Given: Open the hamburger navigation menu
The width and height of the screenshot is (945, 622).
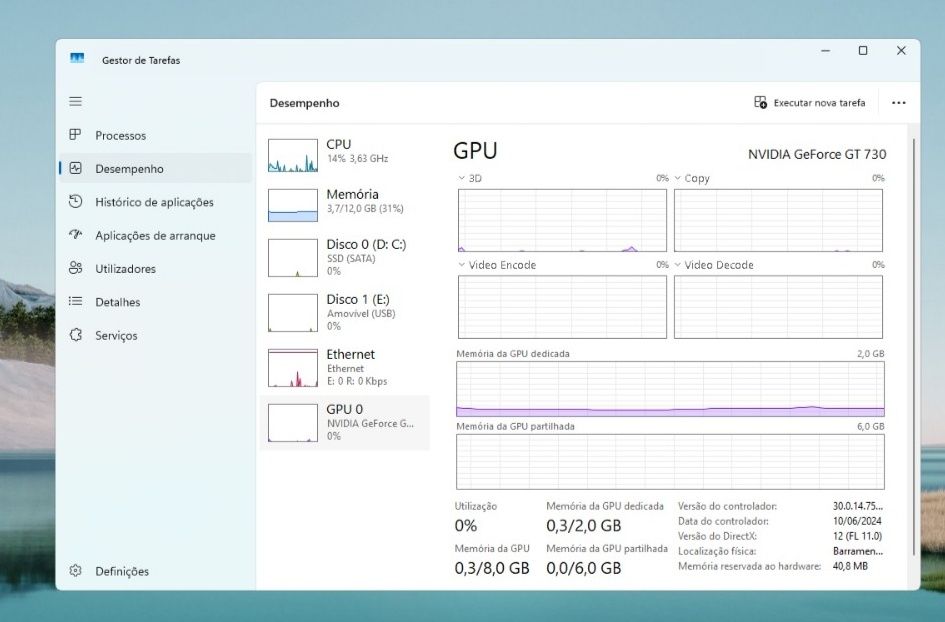Looking at the screenshot, I should (75, 101).
